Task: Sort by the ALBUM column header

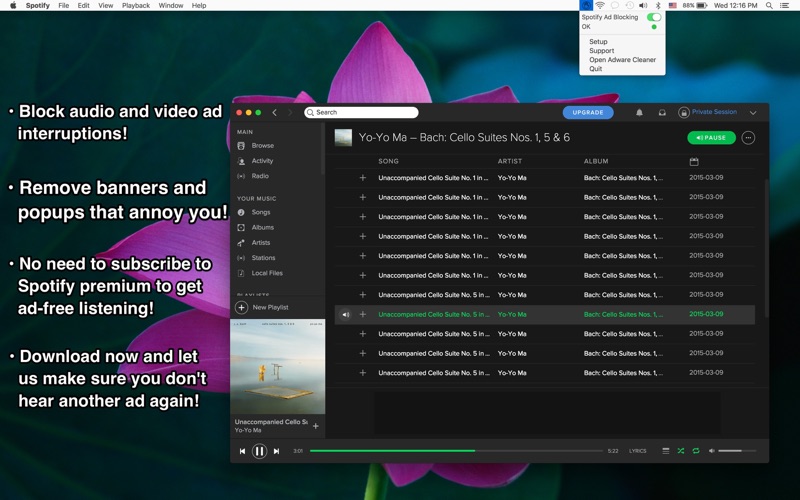Action: point(596,161)
